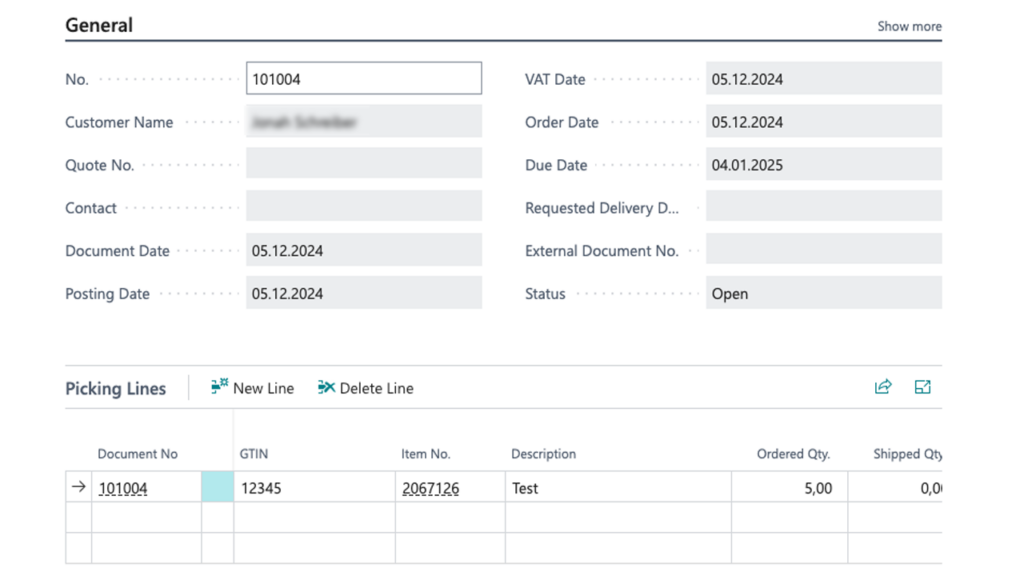Click the highlighted teal cell beside 101004
The height and width of the screenshot is (576, 1024).
click(x=217, y=487)
